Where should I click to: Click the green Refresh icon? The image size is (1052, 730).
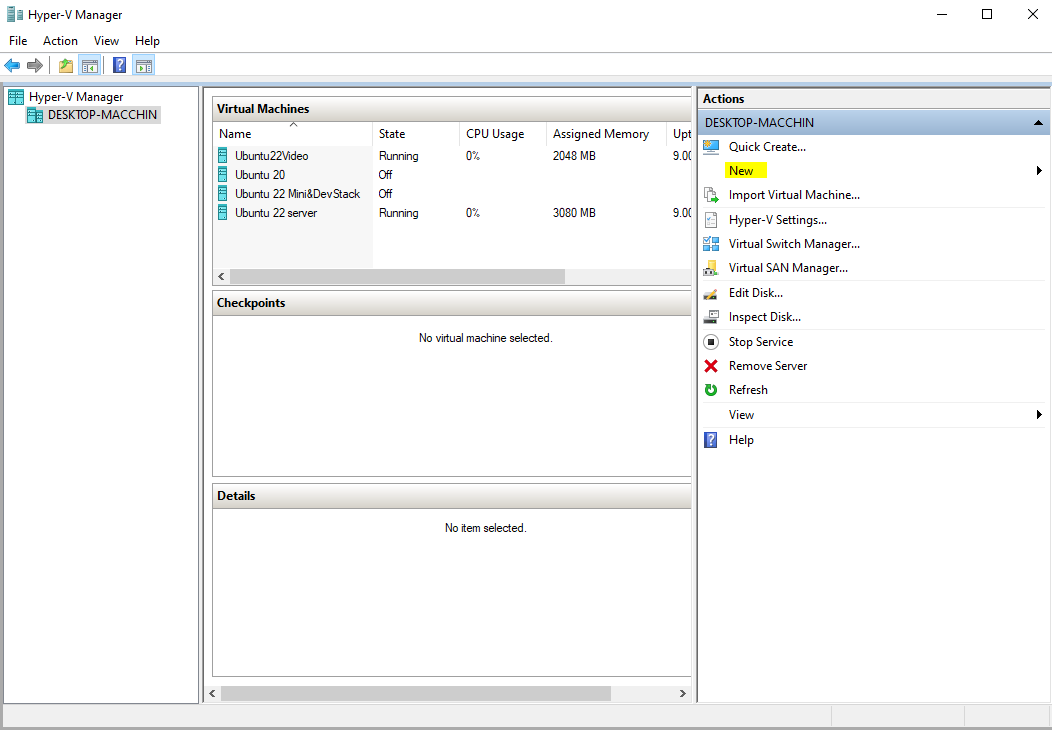(711, 390)
